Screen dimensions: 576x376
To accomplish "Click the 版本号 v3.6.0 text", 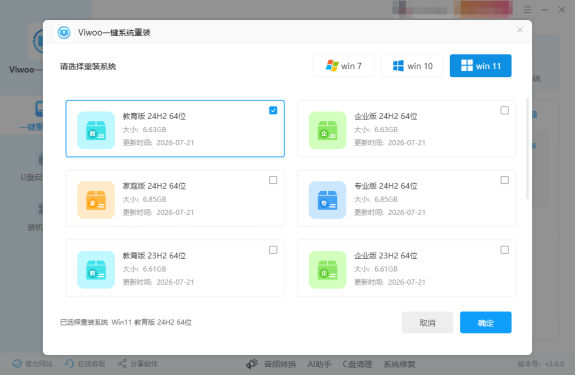I will point(541,364).
